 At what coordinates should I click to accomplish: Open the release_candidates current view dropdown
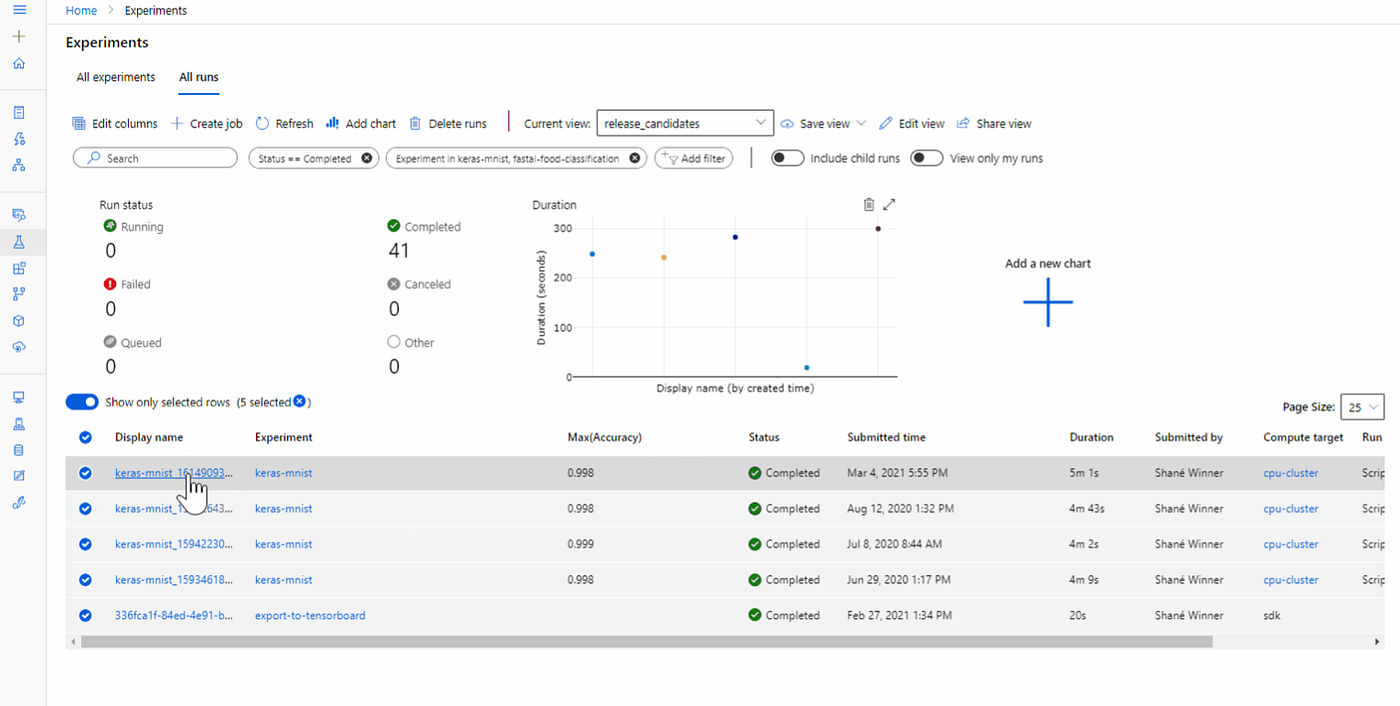pos(685,123)
